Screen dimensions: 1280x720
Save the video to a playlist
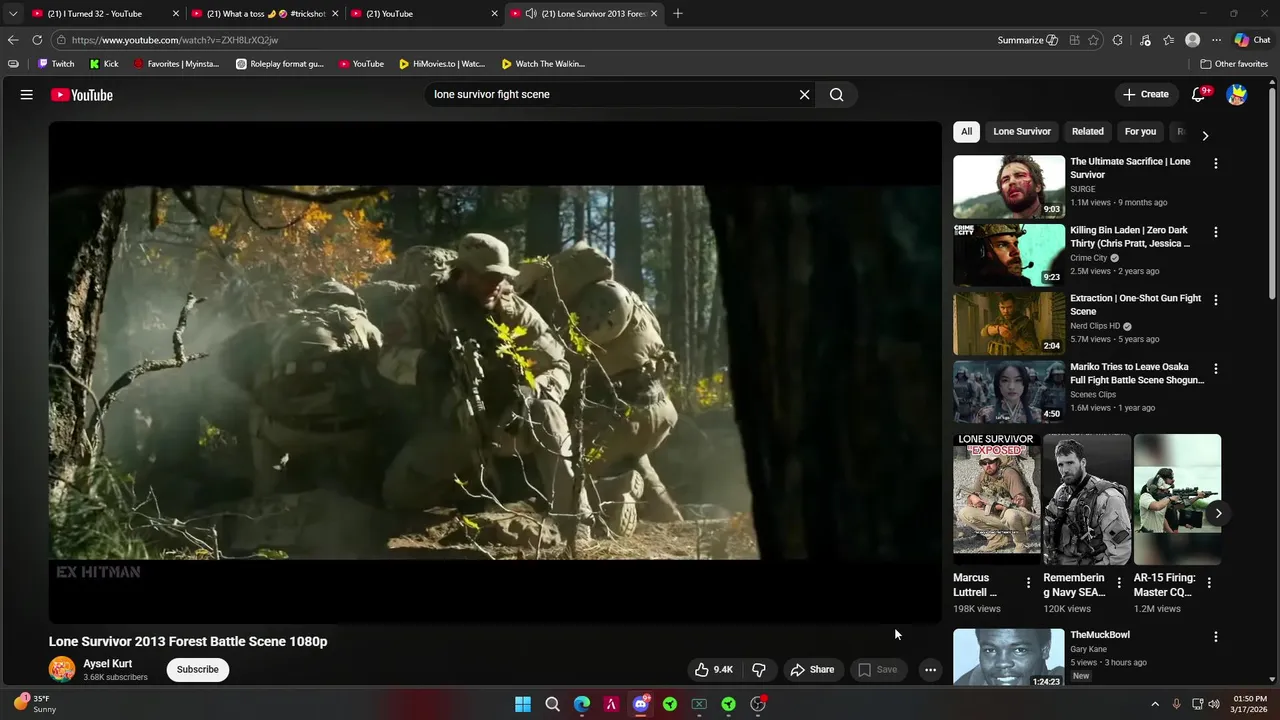(878, 670)
